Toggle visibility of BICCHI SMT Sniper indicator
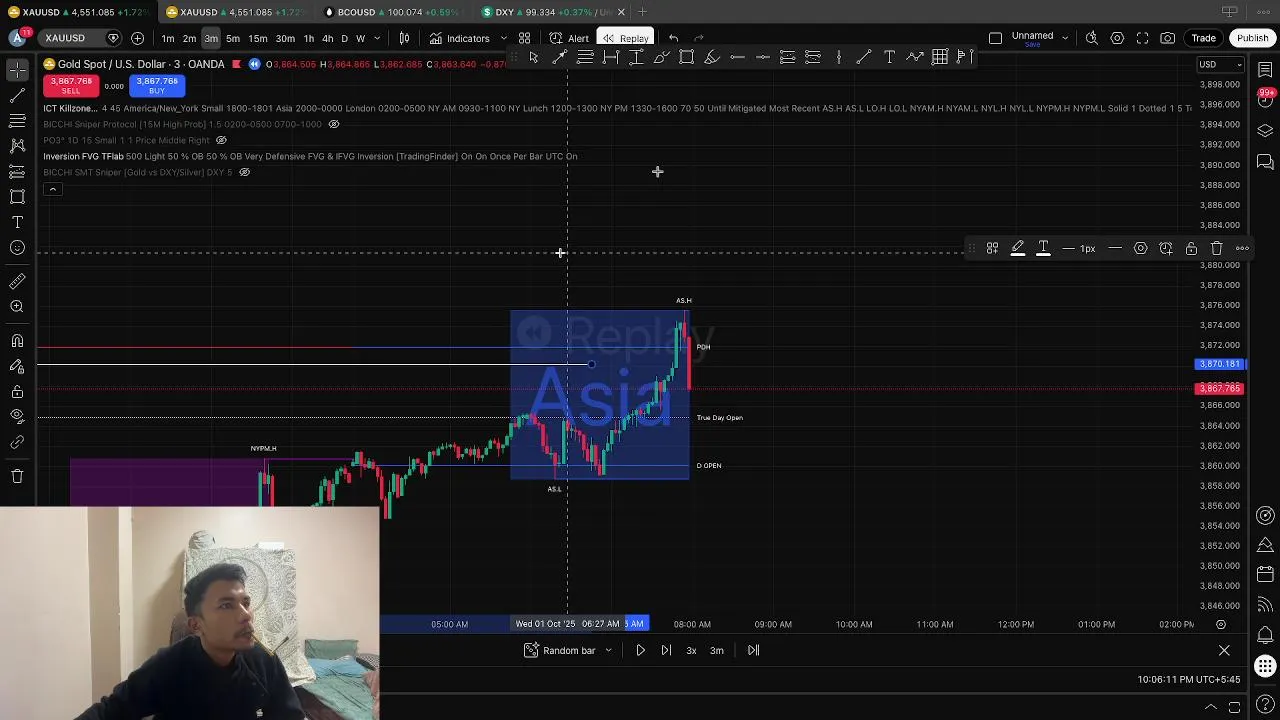The height and width of the screenshot is (720, 1280). coord(244,172)
